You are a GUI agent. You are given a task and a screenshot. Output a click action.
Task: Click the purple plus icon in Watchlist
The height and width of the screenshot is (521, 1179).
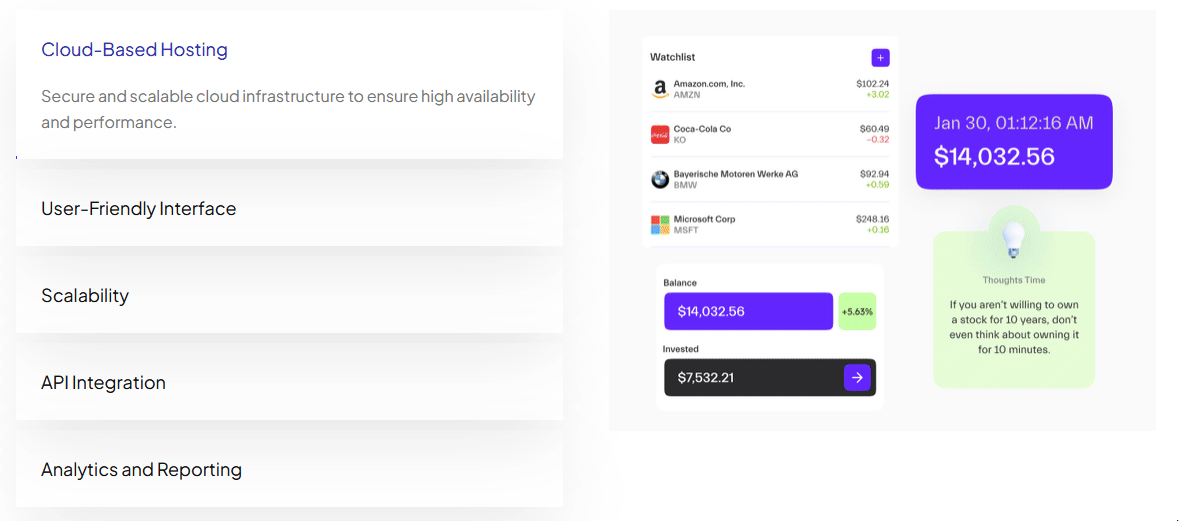(x=880, y=58)
